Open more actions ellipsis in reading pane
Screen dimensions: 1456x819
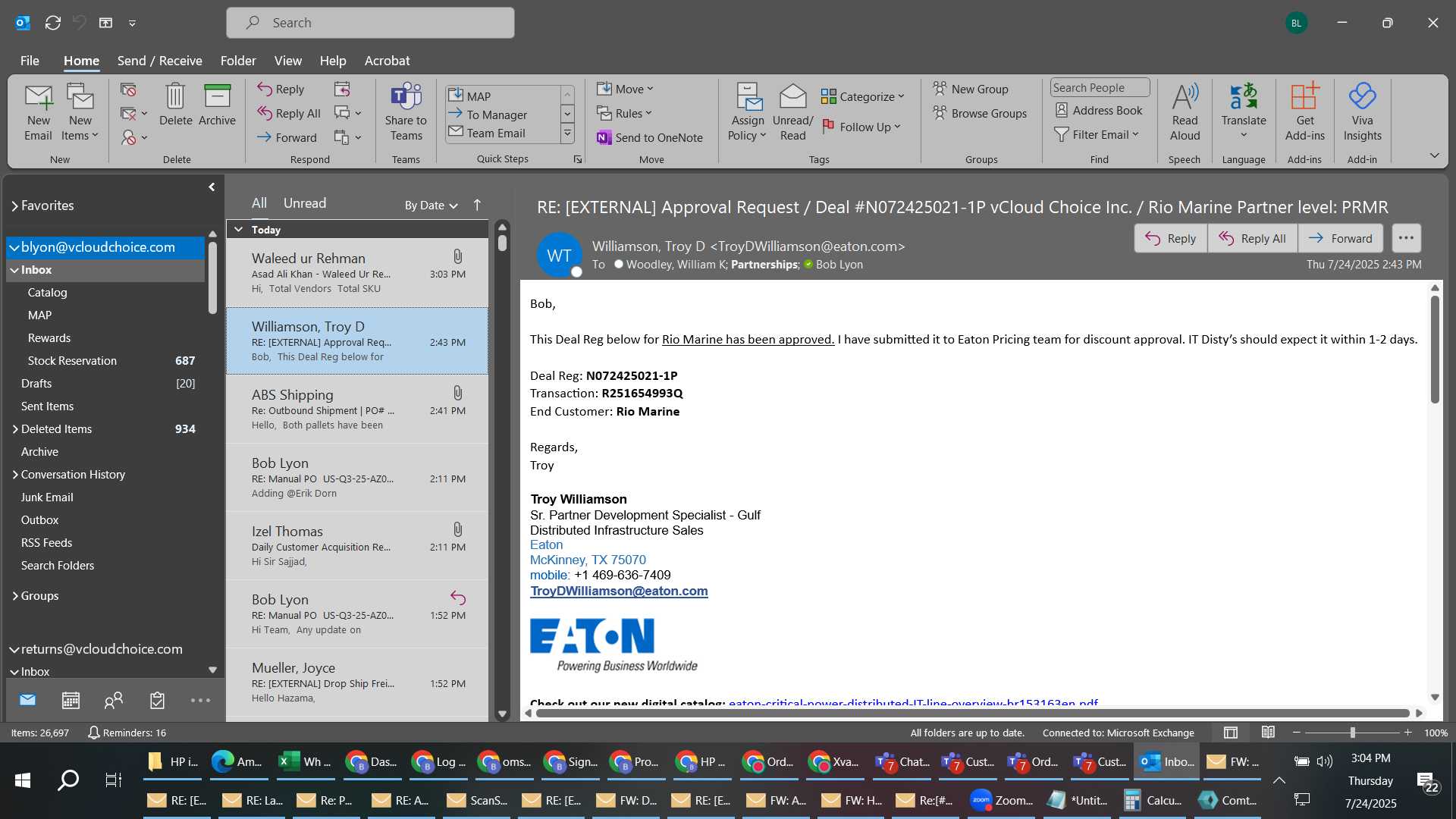[x=1406, y=238]
